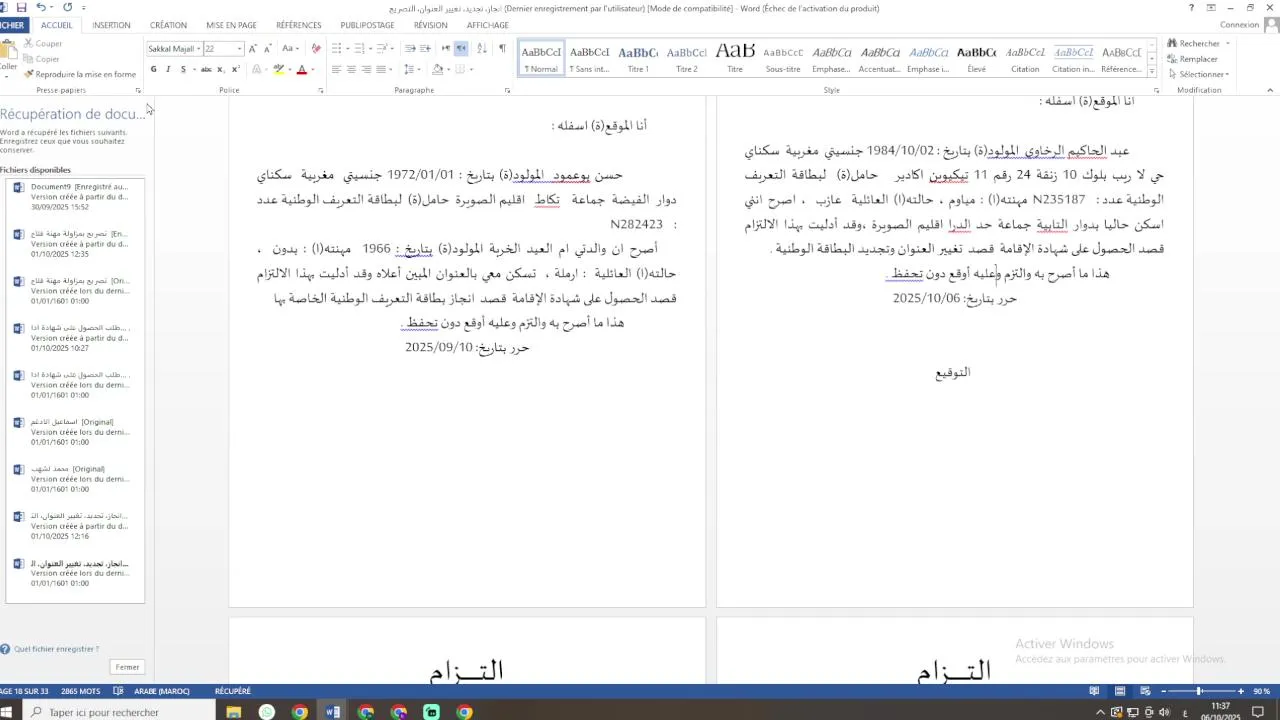Zoom in with the plus icon
1280x720 pixels.
(x=1241, y=691)
